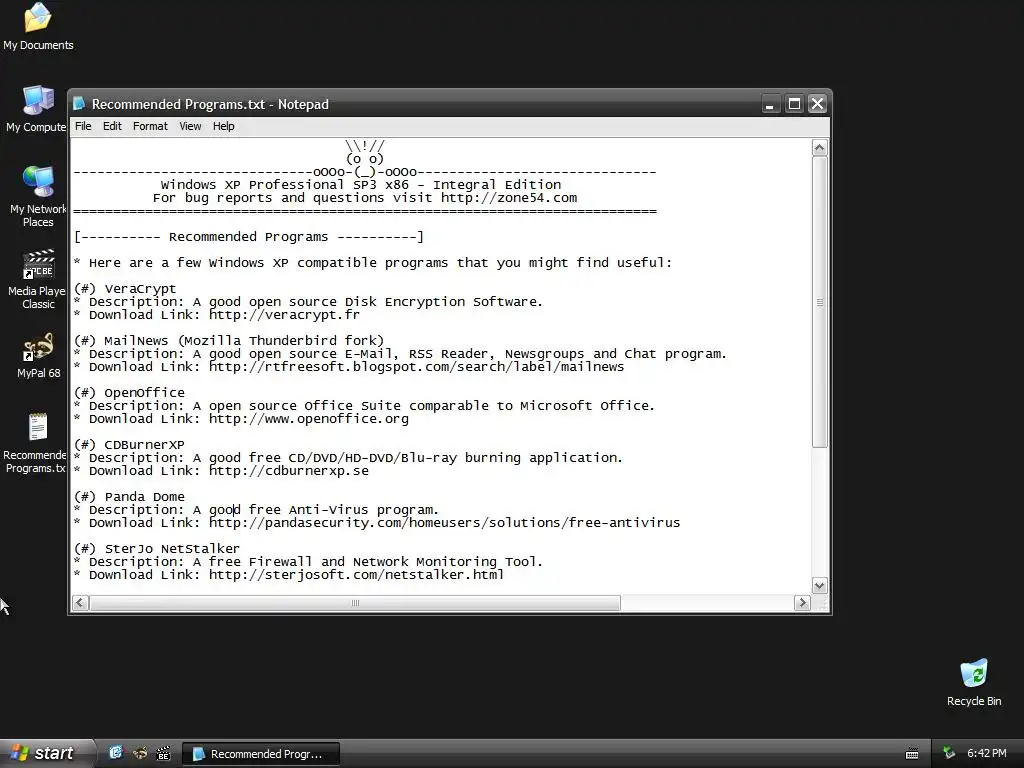This screenshot has width=1024, height=768.
Task: Click the http://veracrypt.fr link text
Action: pos(284,315)
